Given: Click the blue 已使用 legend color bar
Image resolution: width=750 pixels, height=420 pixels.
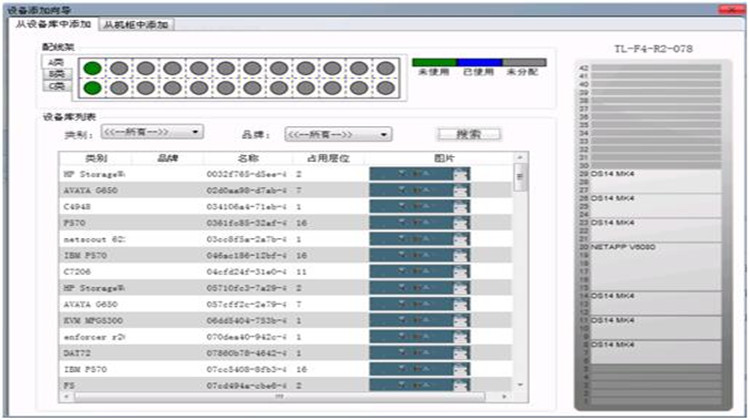Looking at the screenshot, I should coord(479,62).
